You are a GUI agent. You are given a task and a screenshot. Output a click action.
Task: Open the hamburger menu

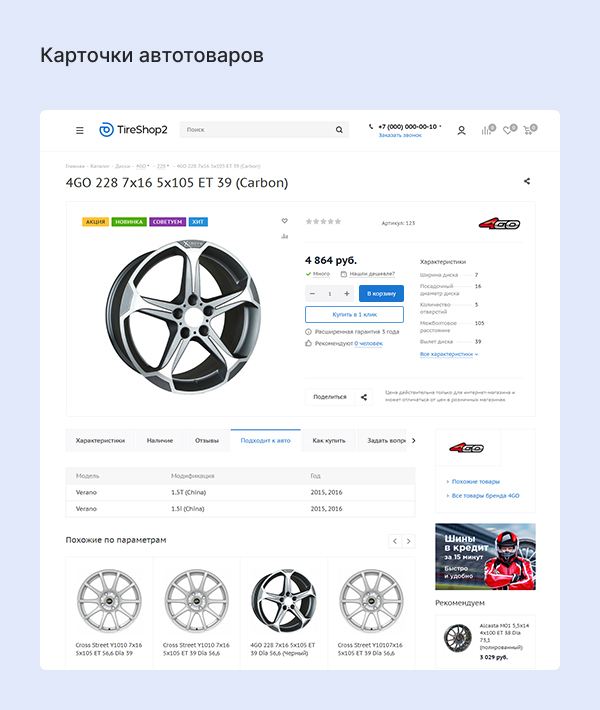click(80, 130)
